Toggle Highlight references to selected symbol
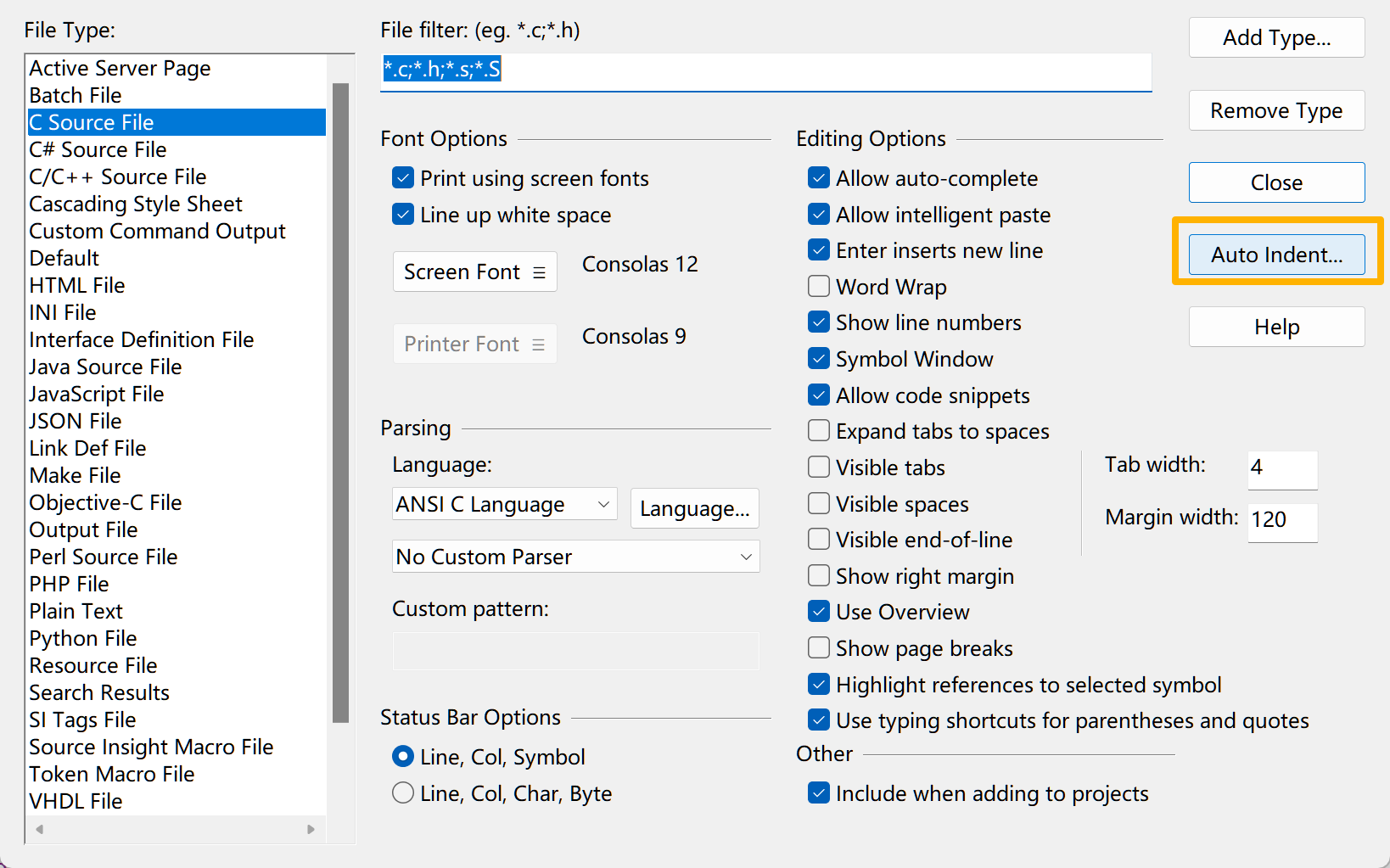 click(x=819, y=685)
